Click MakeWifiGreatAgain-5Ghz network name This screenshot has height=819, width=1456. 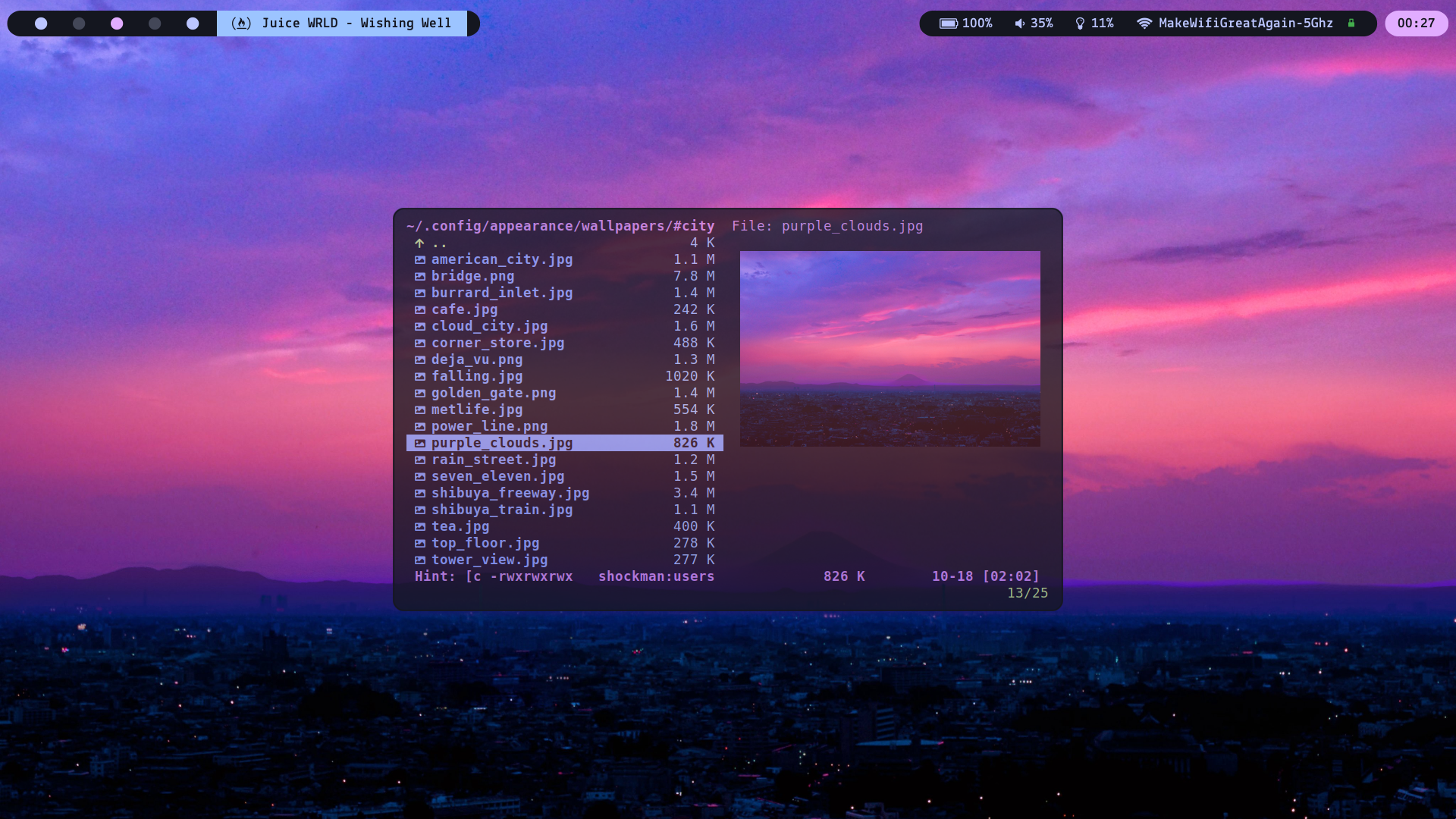coord(1246,24)
